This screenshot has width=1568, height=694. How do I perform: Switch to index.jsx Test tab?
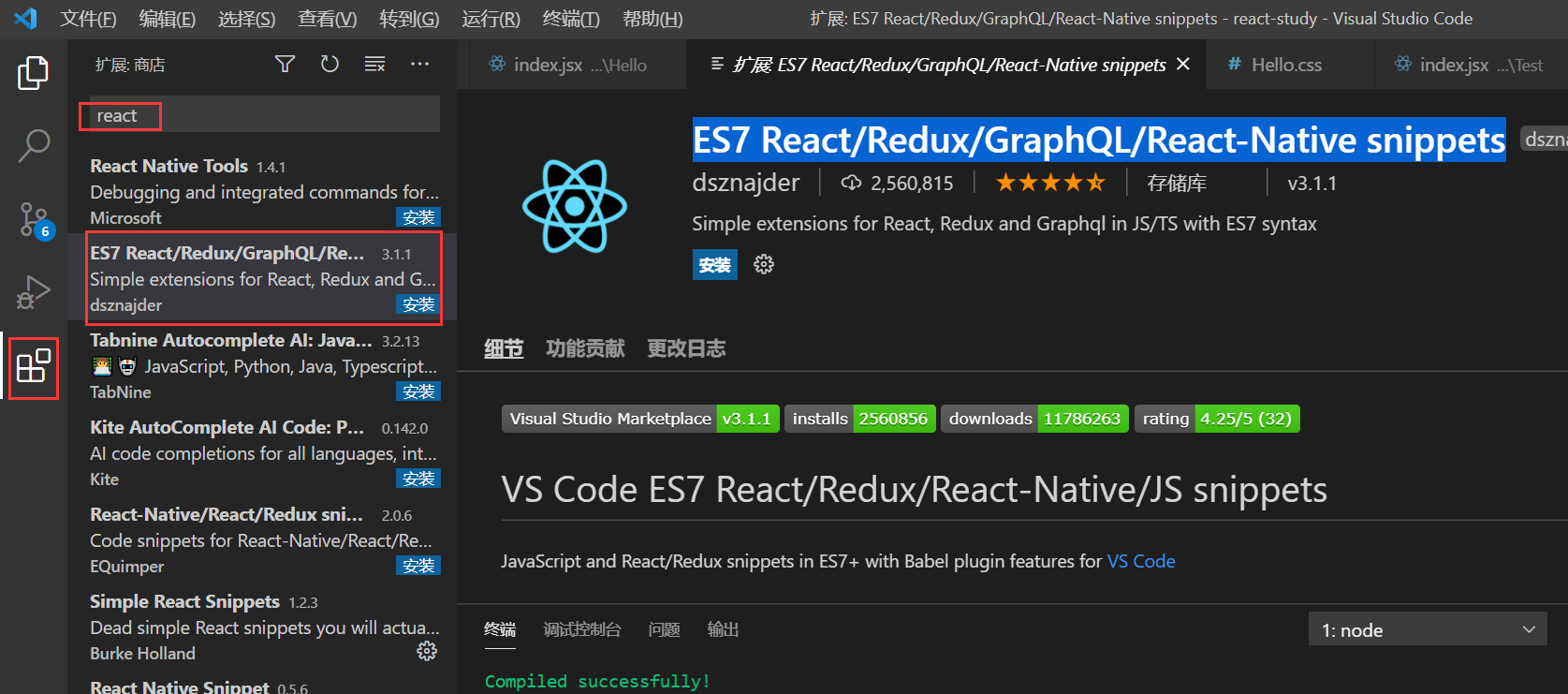pyautogui.click(x=1470, y=65)
